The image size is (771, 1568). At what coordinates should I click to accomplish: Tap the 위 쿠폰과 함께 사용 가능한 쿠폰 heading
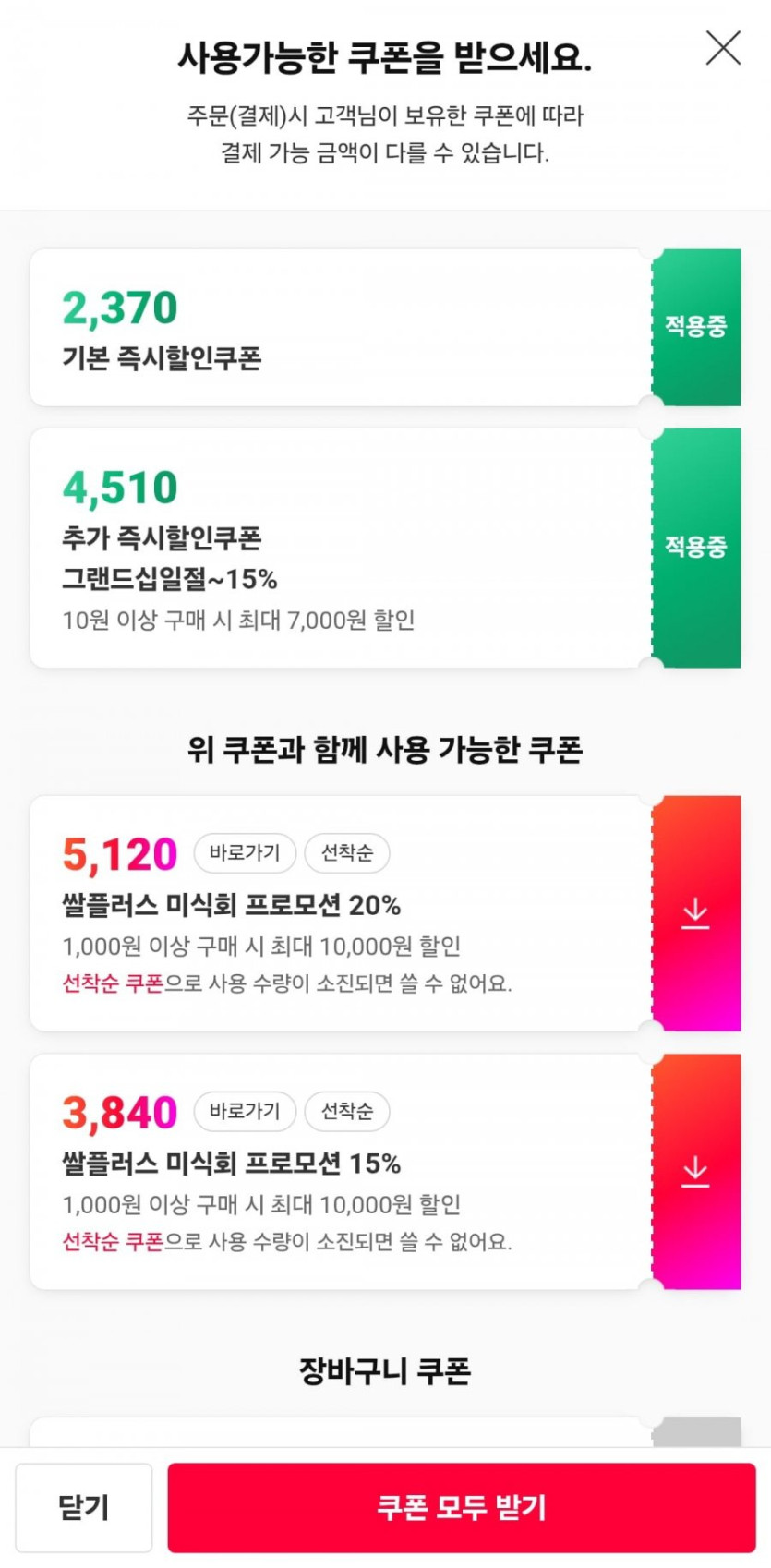pos(385,750)
